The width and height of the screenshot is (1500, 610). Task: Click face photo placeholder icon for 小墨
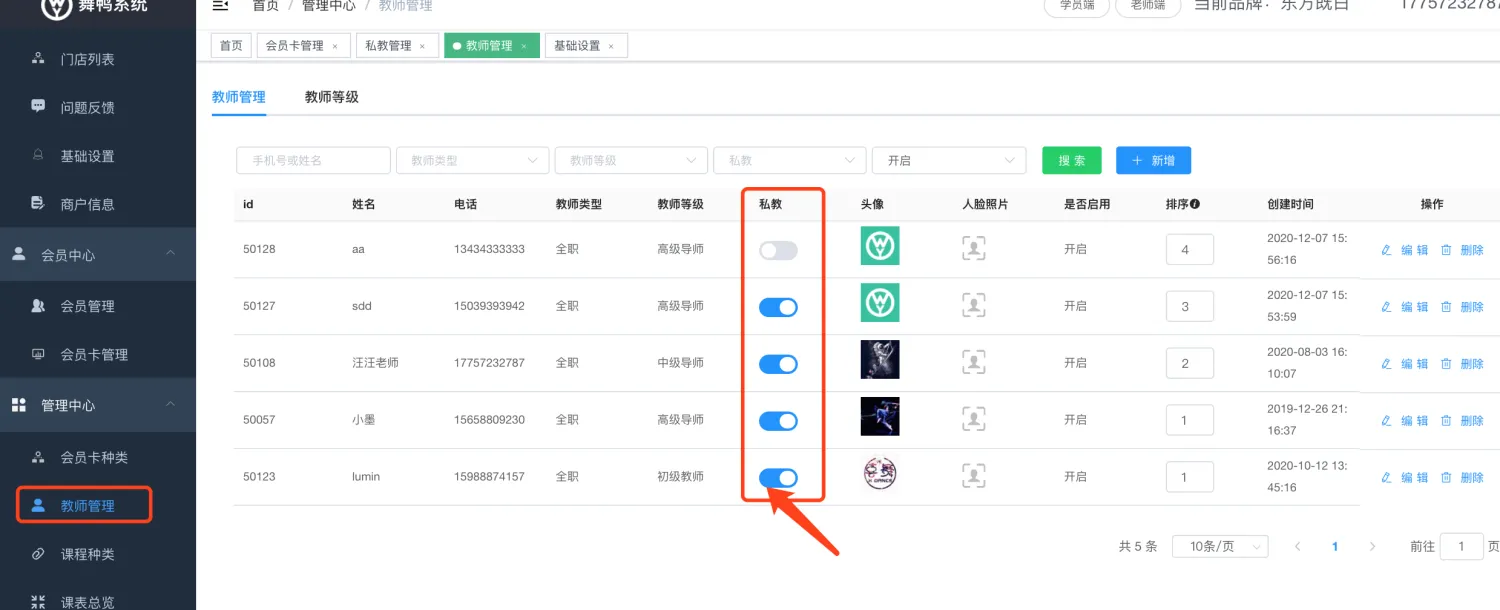click(x=973, y=420)
